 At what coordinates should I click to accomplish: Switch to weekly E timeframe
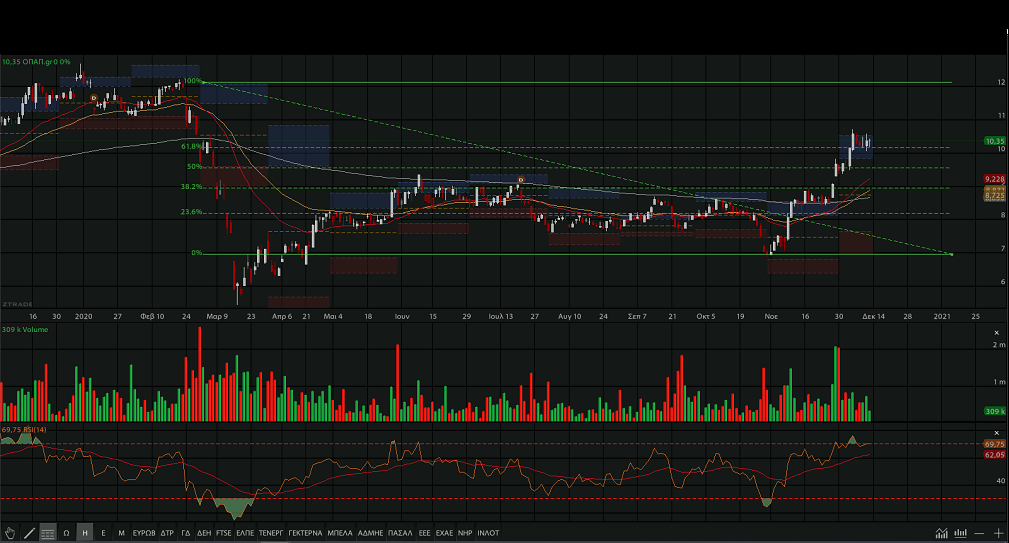click(103, 533)
